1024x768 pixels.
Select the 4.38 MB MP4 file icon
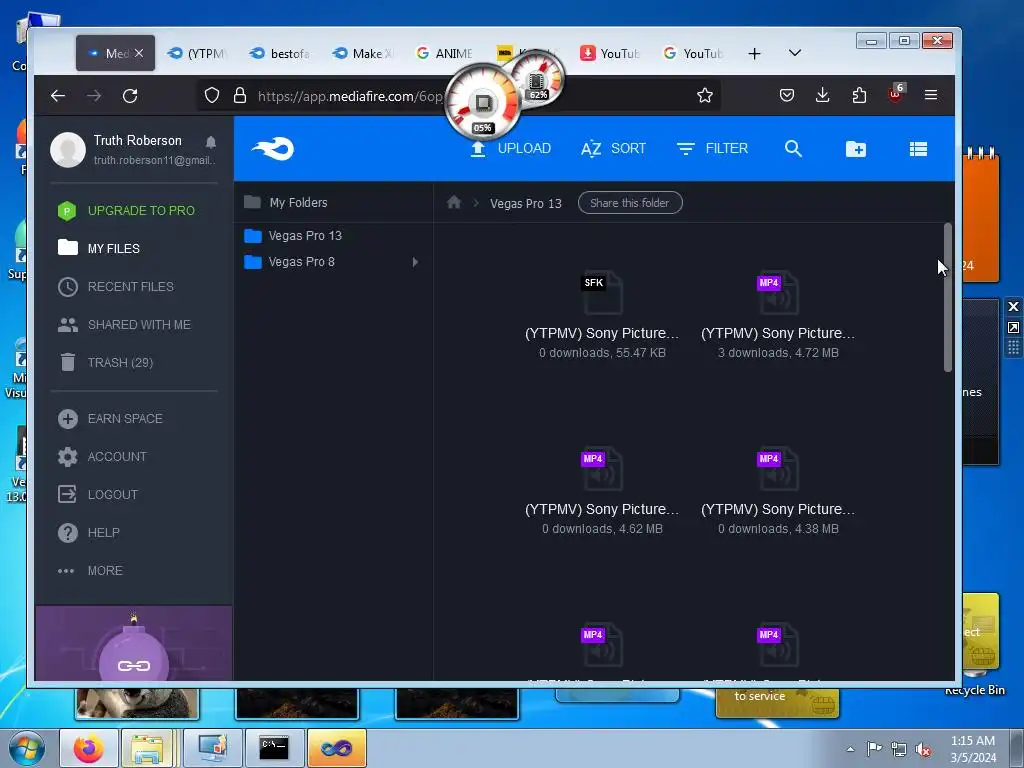pyautogui.click(x=778, y=469)
